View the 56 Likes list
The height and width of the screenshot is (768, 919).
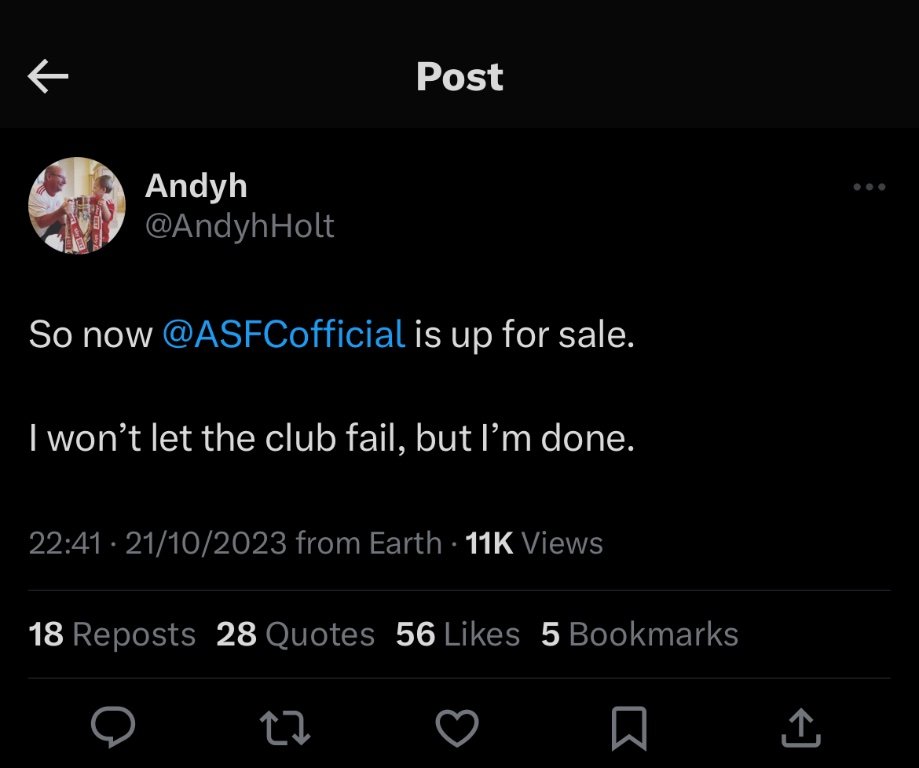458,634
